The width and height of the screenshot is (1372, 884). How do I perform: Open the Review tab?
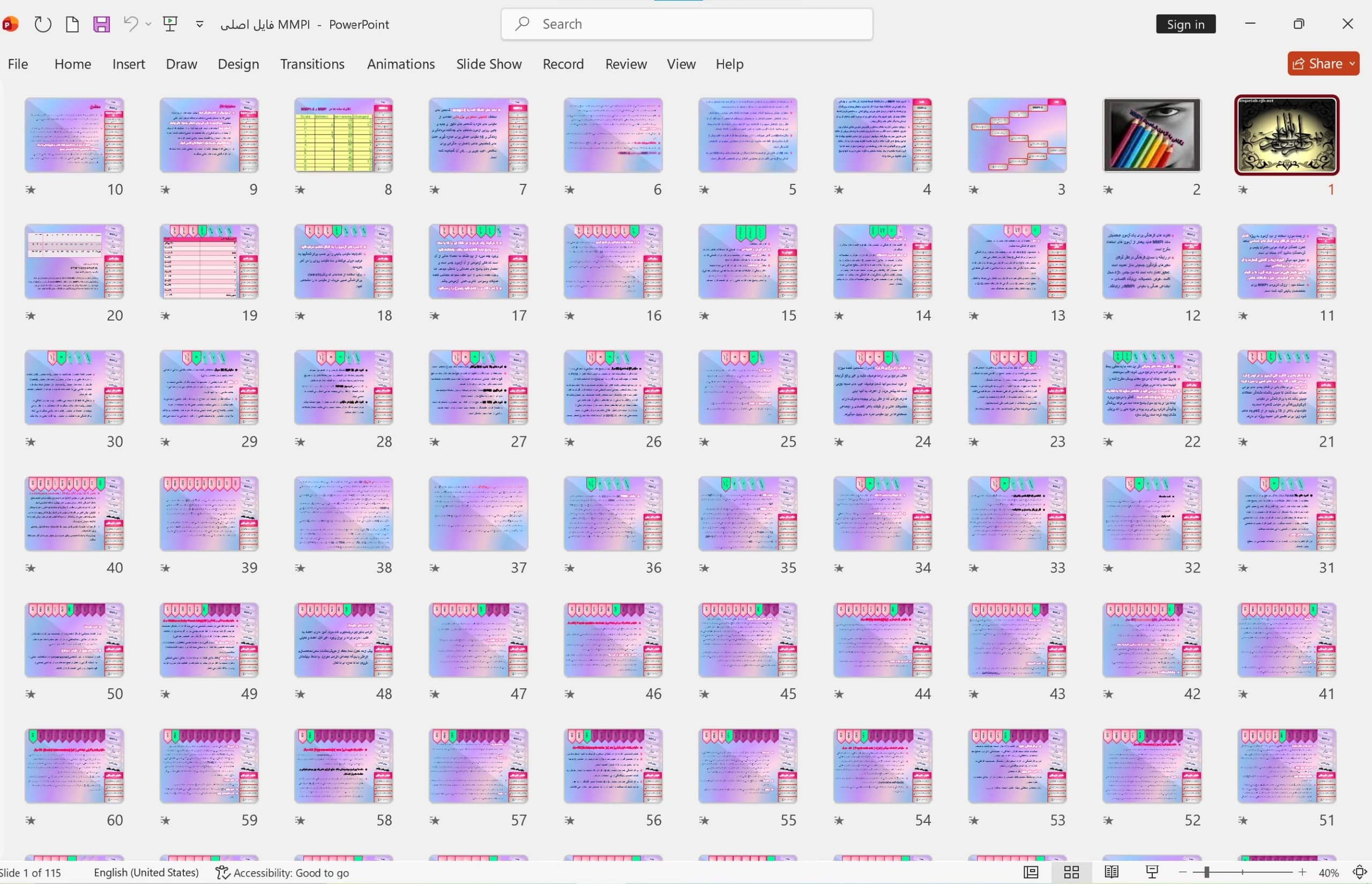coord(625,64)
